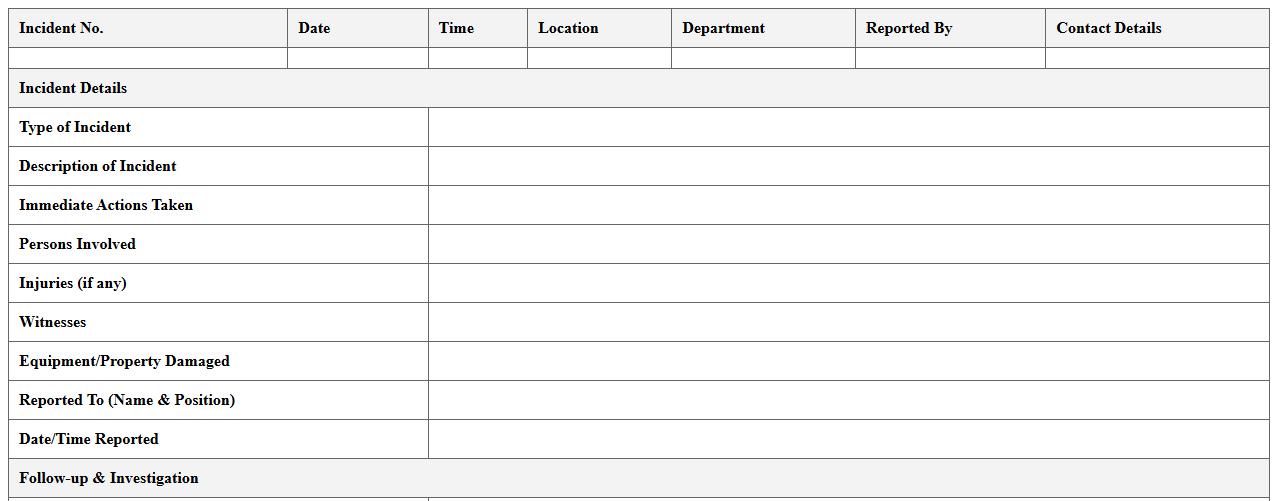
Task: Click the Equipment/Property Damaged answer field
Action: pos(848,361)
